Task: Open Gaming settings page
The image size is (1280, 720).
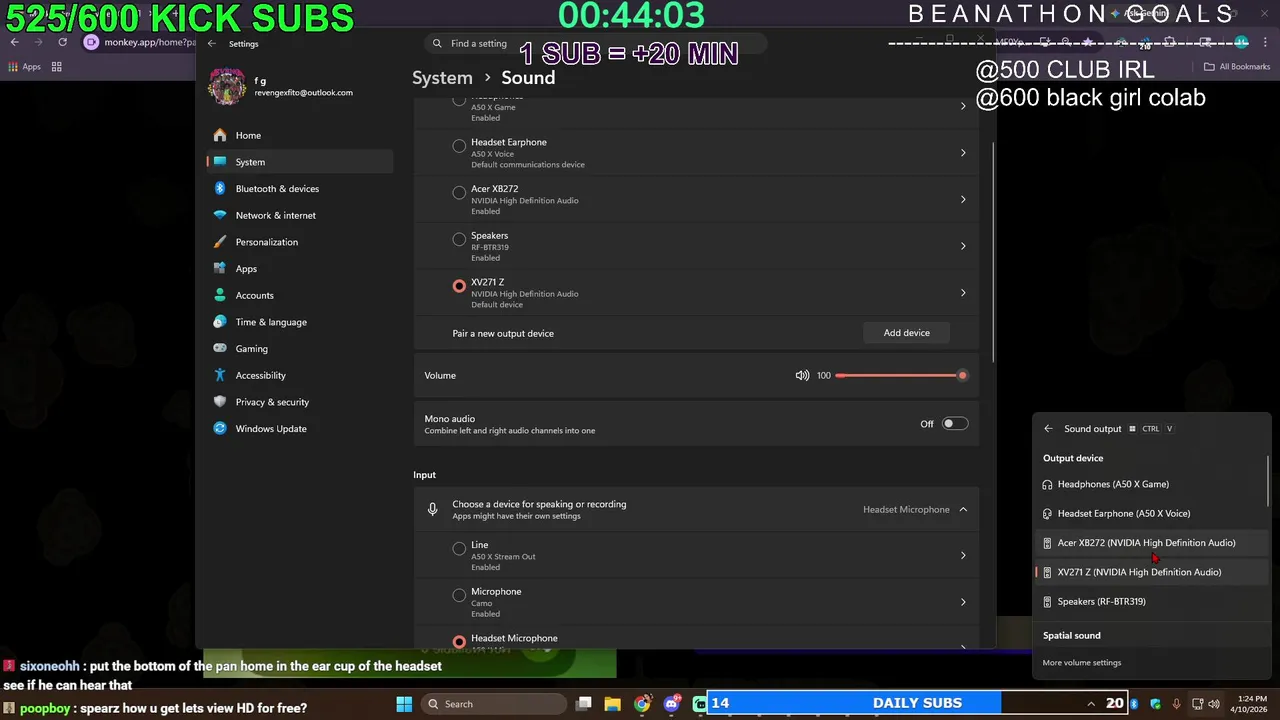Action: coord(300,348)
